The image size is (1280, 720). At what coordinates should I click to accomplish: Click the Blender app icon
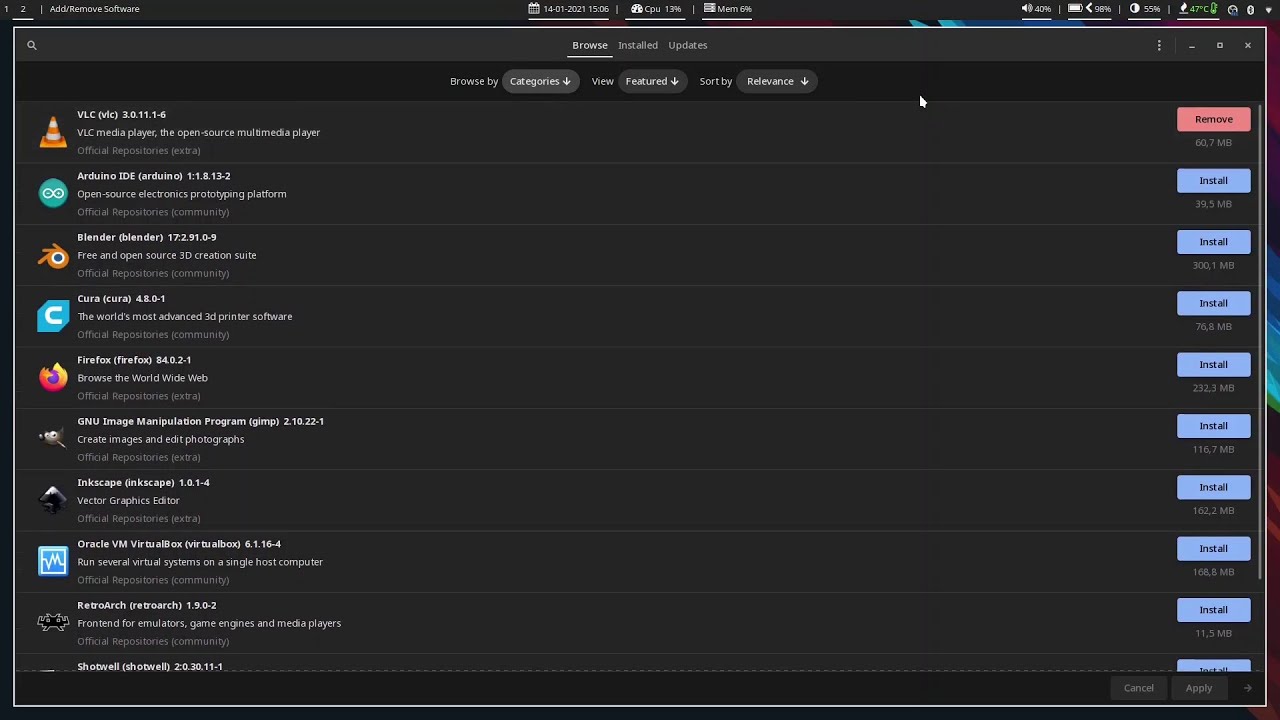pyautogui.click(x=53, y=255)
